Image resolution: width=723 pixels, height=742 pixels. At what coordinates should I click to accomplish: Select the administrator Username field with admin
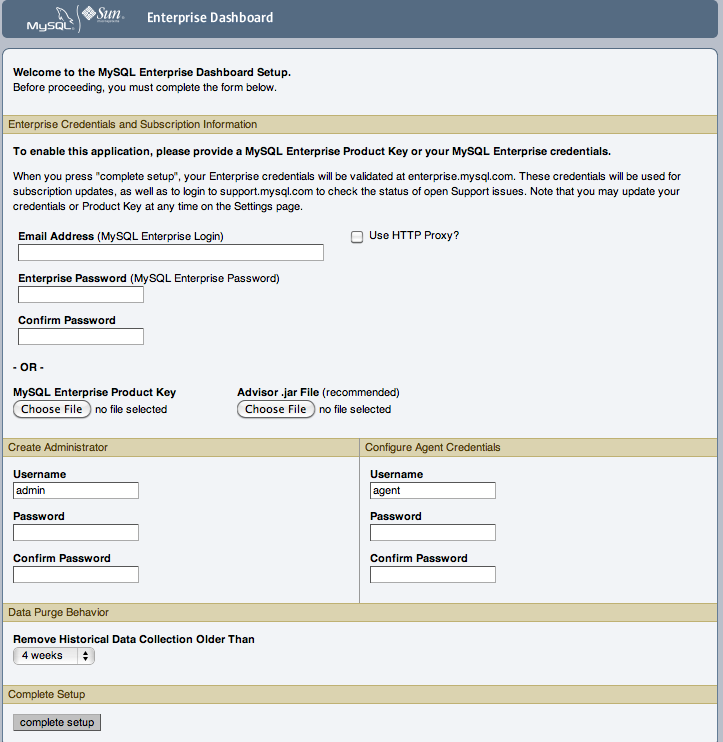point(76,491)
